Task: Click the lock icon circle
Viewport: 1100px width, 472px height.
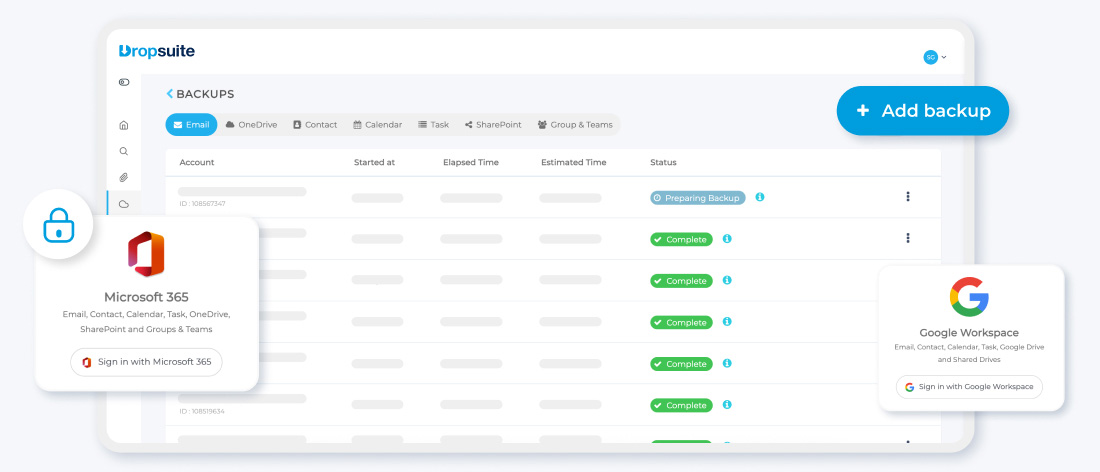Action: point(58,224)
